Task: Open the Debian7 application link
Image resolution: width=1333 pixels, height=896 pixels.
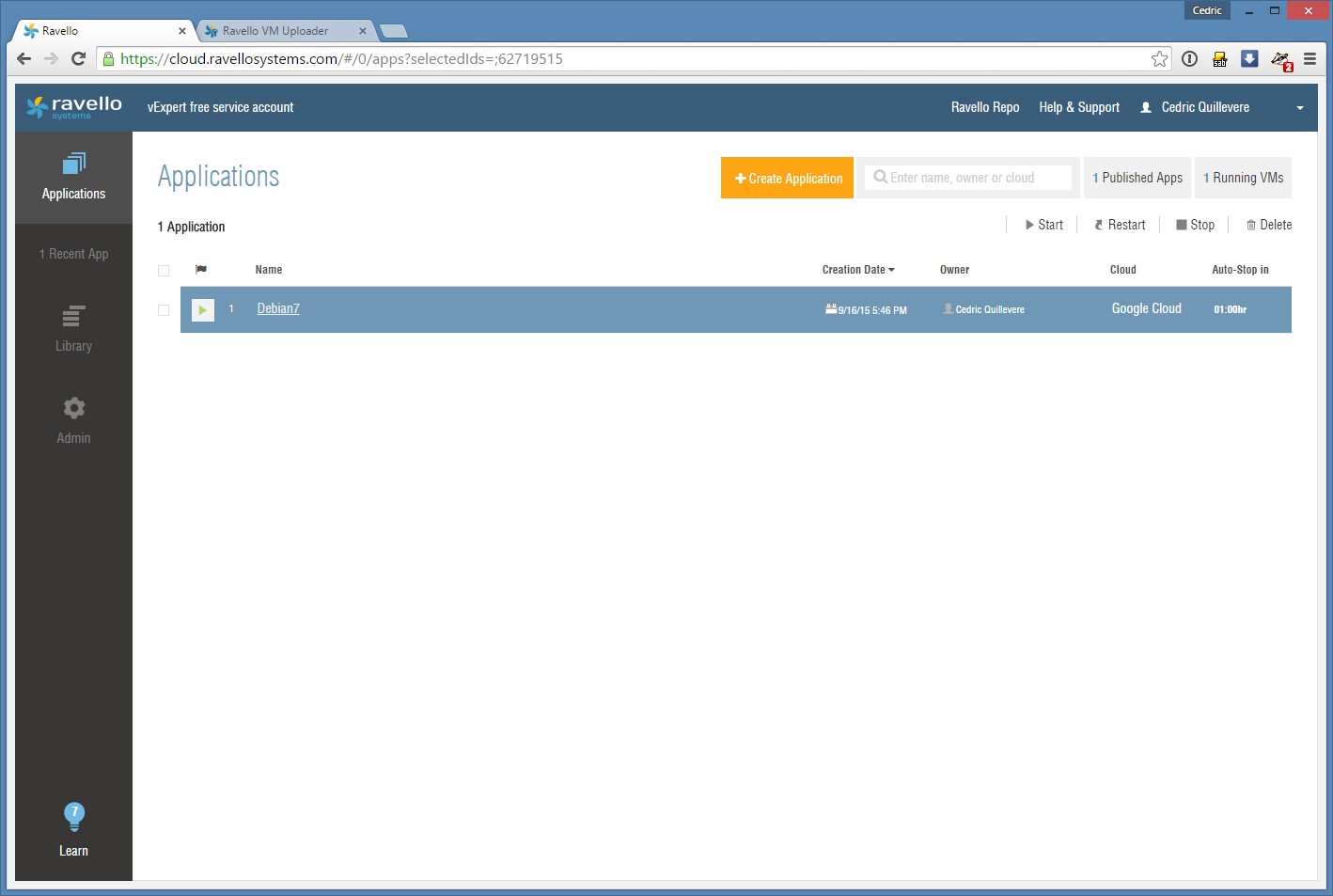Action: [x=278, y=308]
